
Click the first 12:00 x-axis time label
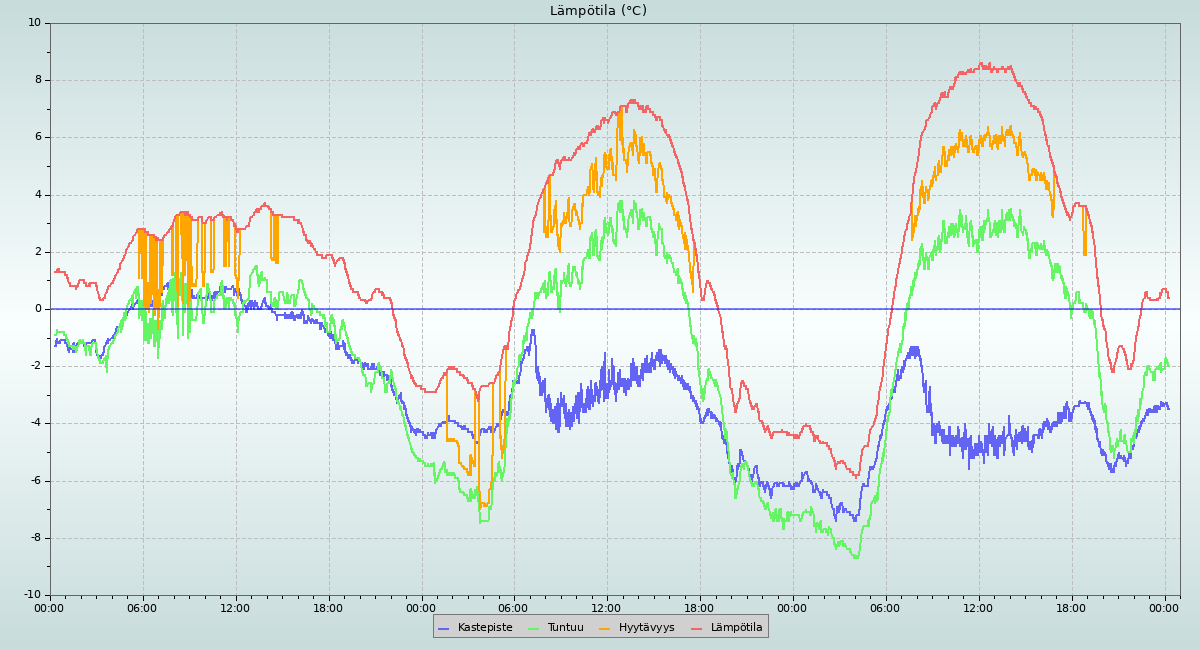[x=235, y=608]
